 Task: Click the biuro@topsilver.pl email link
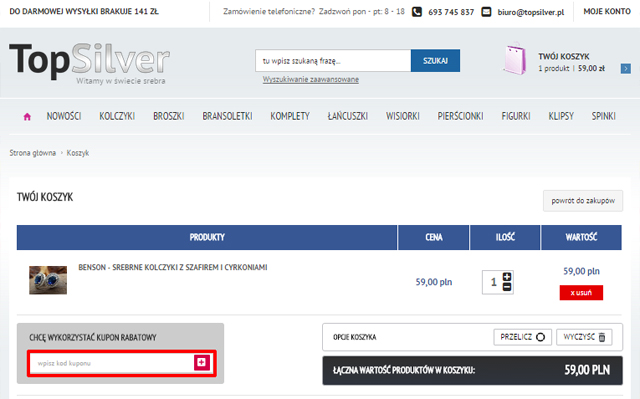pos(531,12)
